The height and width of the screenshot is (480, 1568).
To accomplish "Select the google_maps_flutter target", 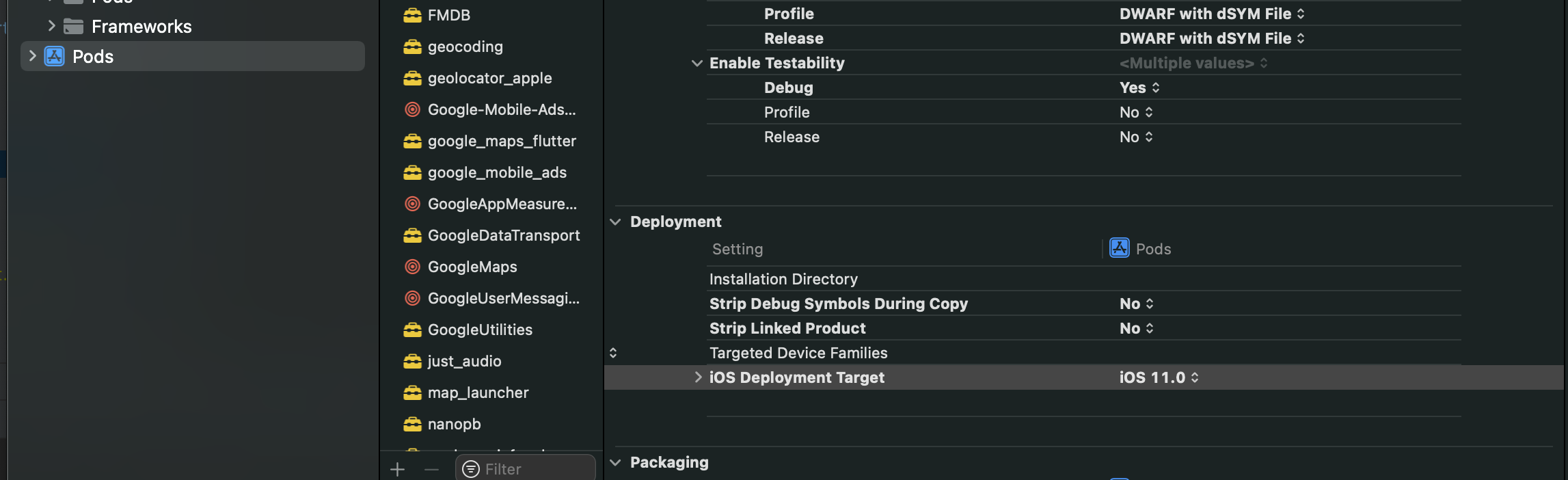I will tap(501, 141).
